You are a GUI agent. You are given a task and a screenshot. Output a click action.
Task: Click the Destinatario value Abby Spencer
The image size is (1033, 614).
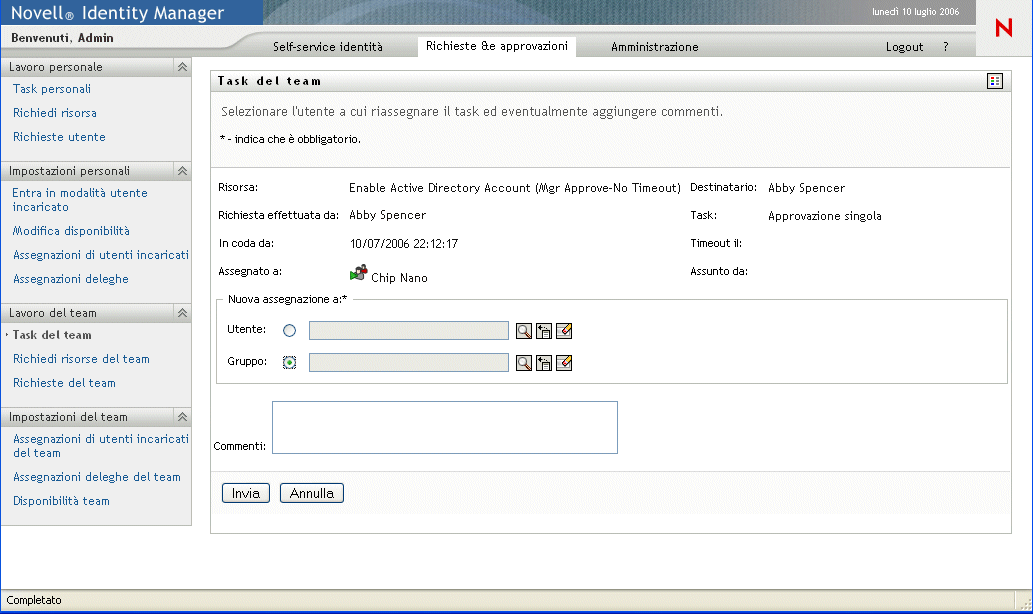coord(806,188)
